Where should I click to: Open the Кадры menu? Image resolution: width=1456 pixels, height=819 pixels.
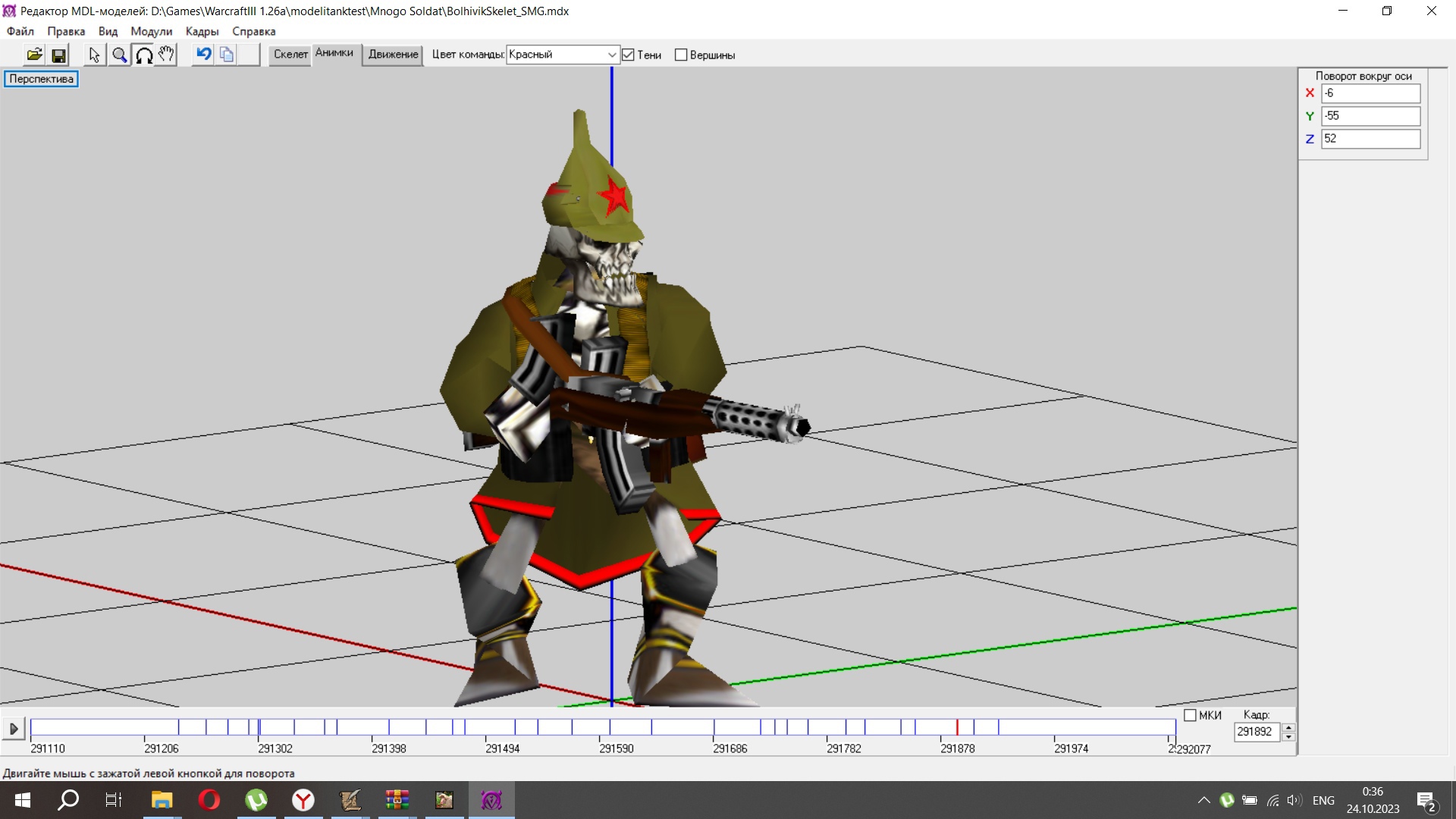[x=202, y=31]
